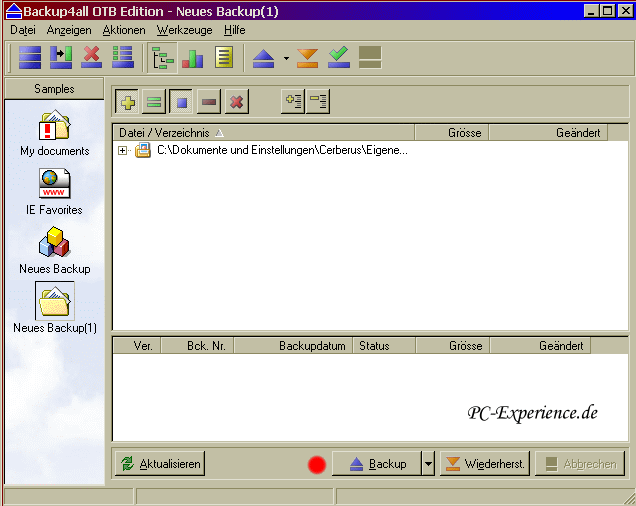Click lower Grösse column header in versions list
The width and height of the screenshot is (636, 506).
tap(453, 346)
